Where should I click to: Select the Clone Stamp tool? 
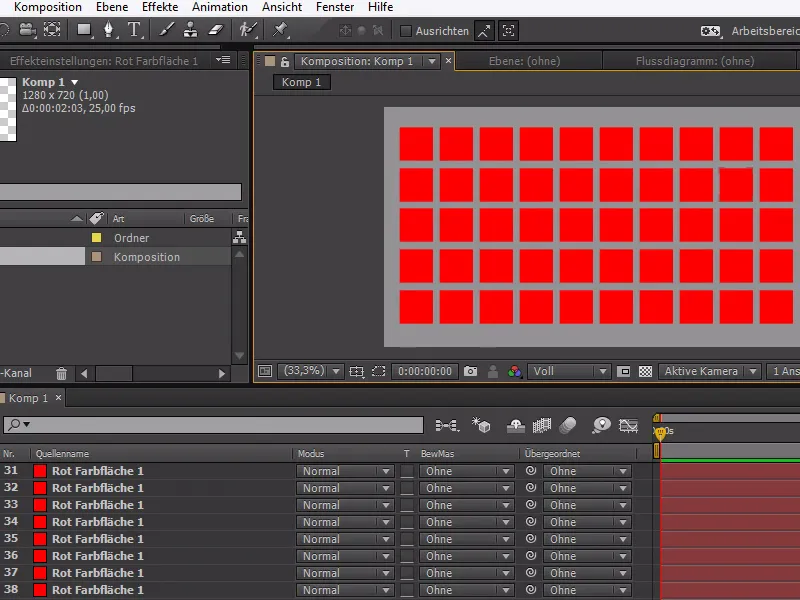[x=190, y=30]
